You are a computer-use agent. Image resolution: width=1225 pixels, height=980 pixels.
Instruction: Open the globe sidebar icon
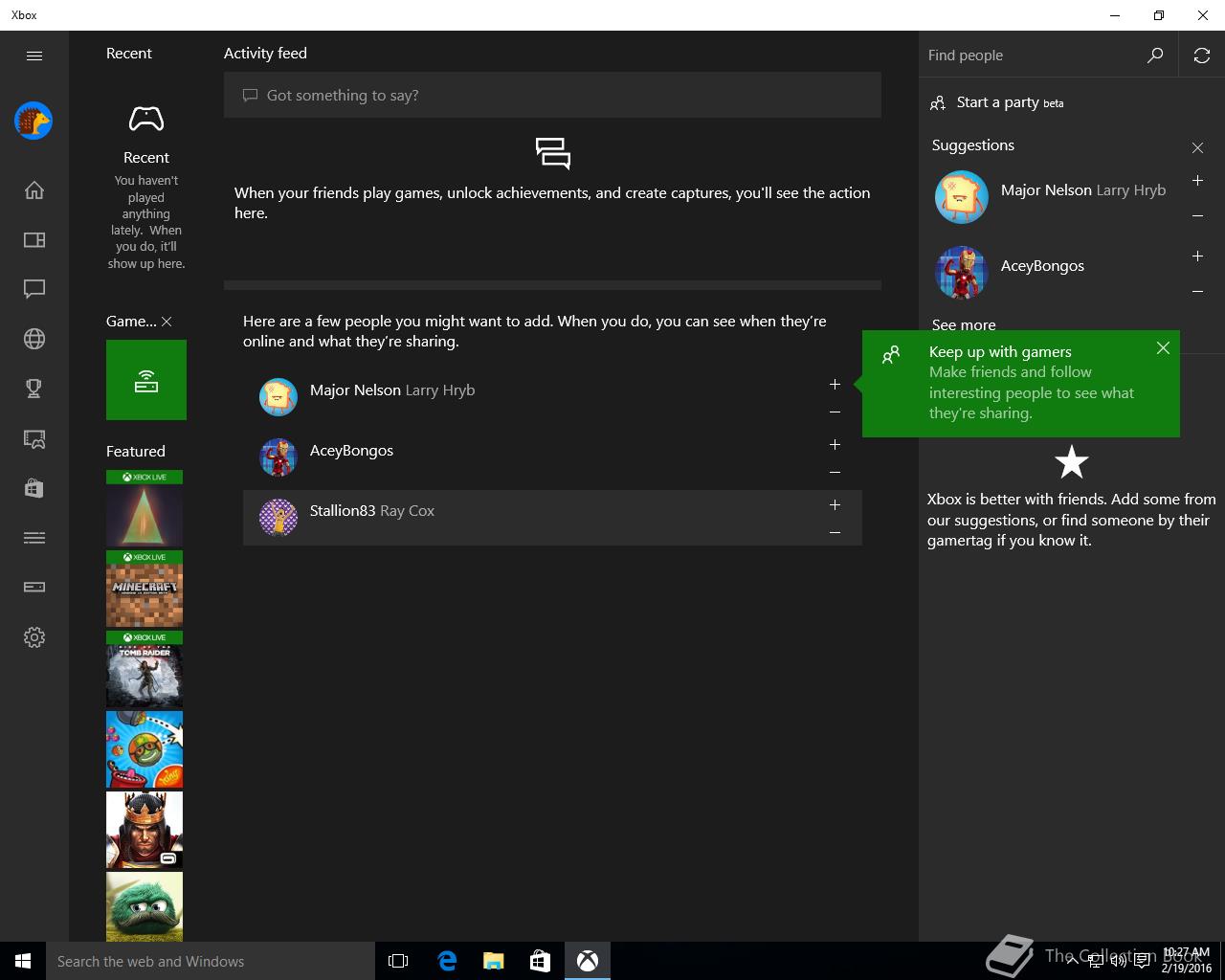[x=34, y=339]
